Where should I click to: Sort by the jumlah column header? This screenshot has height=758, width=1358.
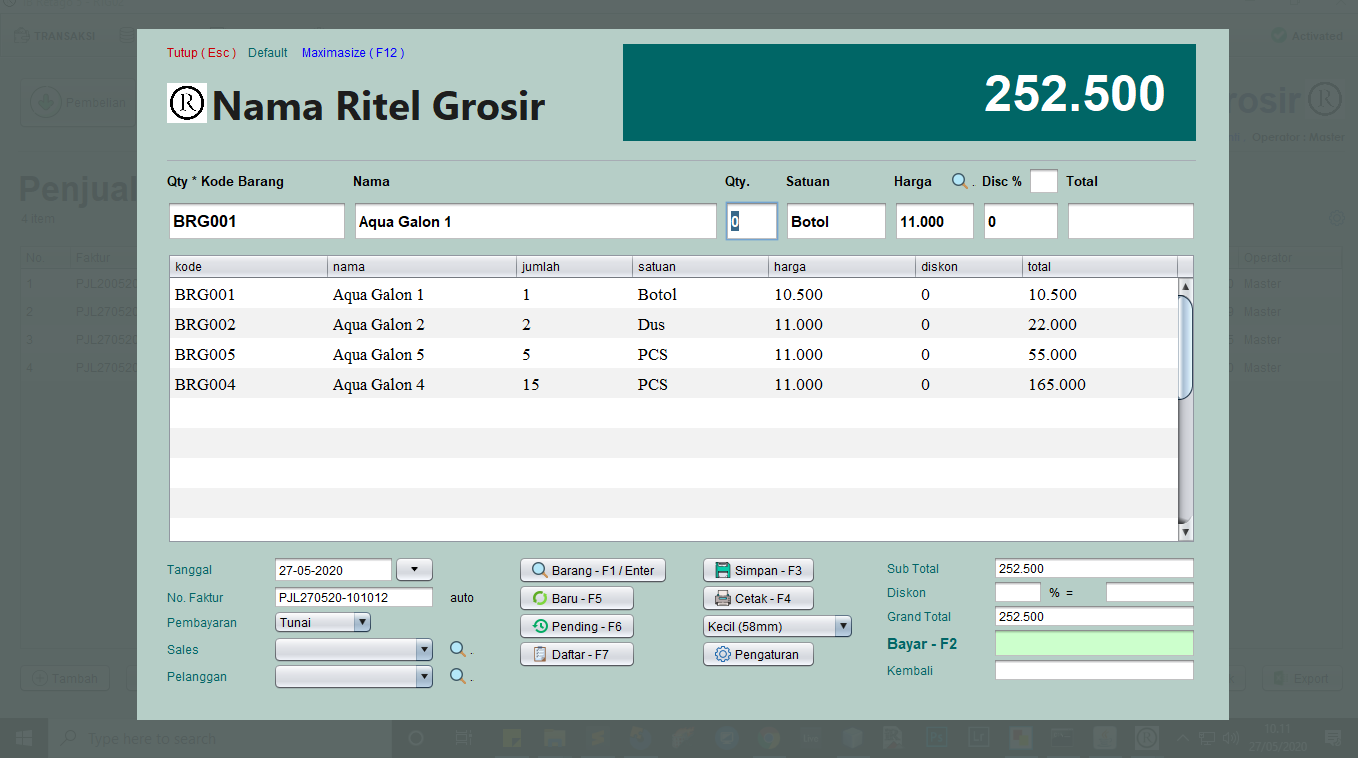pyautogui.click(x=574, y=267)
